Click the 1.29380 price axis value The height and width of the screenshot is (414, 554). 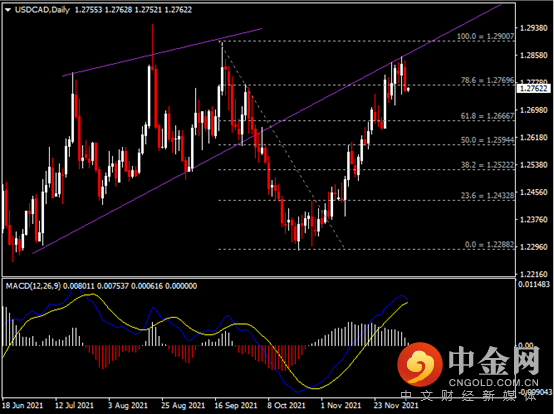coord(534,28)
